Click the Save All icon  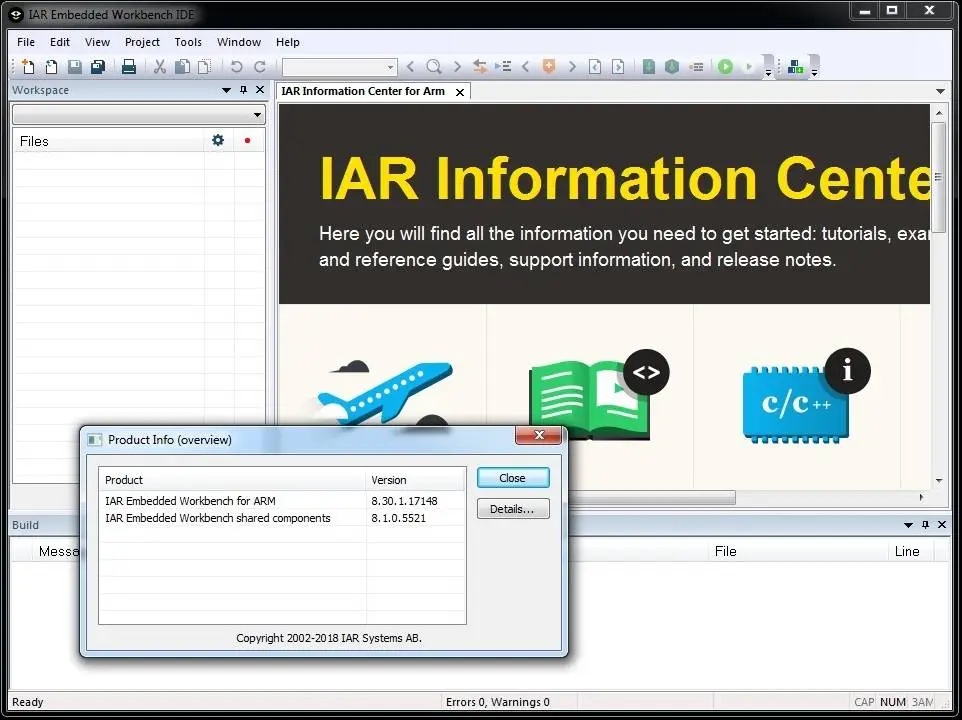click(x=98, y=66)
